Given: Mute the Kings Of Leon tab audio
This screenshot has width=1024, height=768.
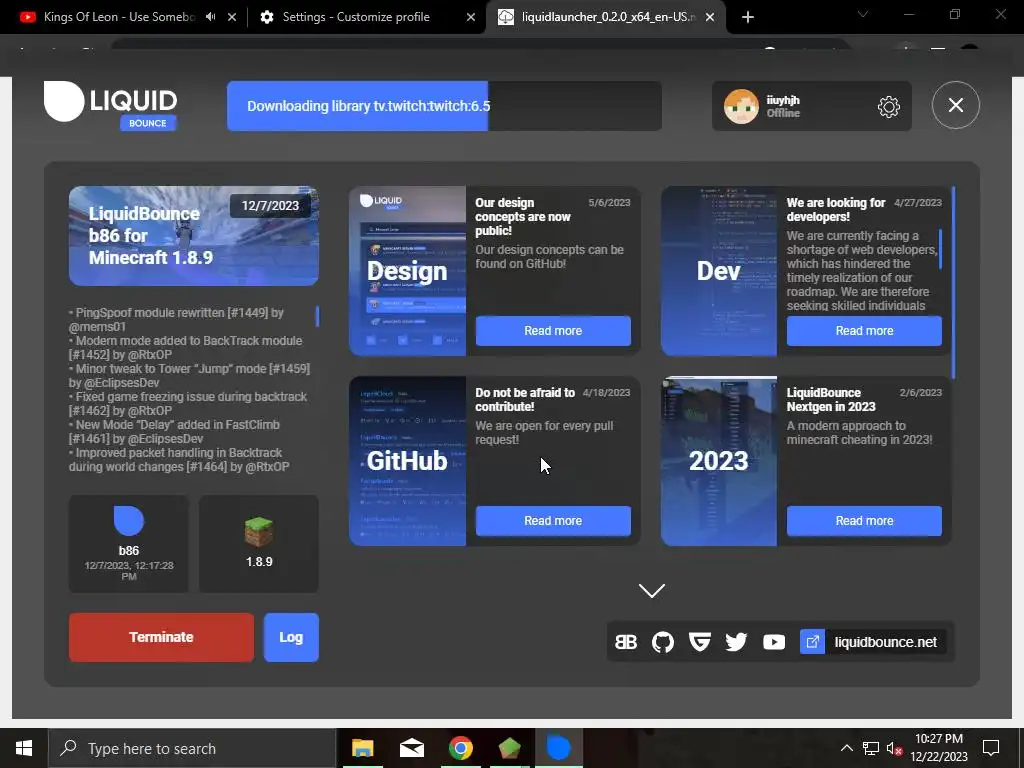Looking at the screenshot, I should tap(210, 17).
